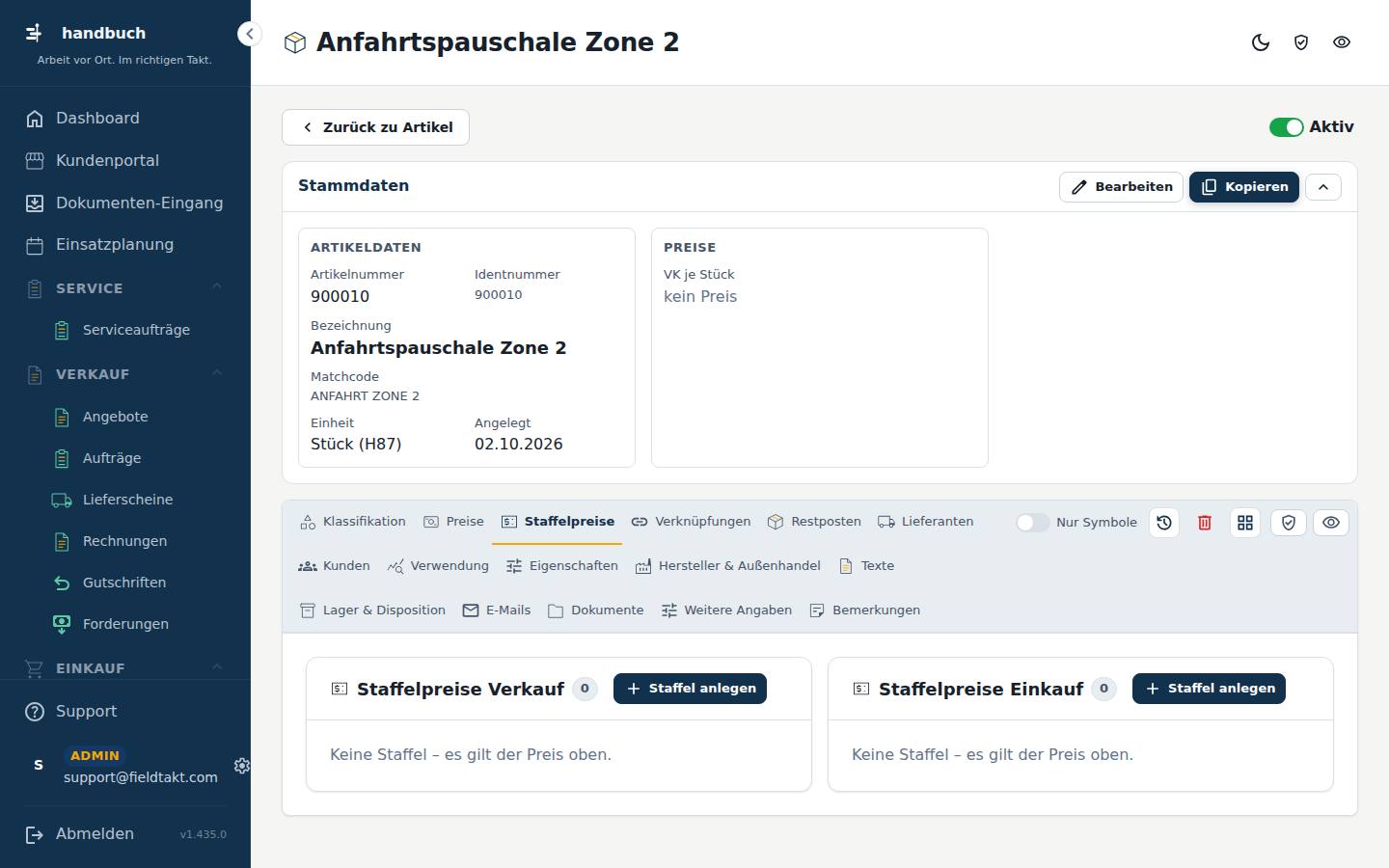Open Dashboard from the sidebar
The height and width of the screenshot is (868, 1389).
click(125, 119)
